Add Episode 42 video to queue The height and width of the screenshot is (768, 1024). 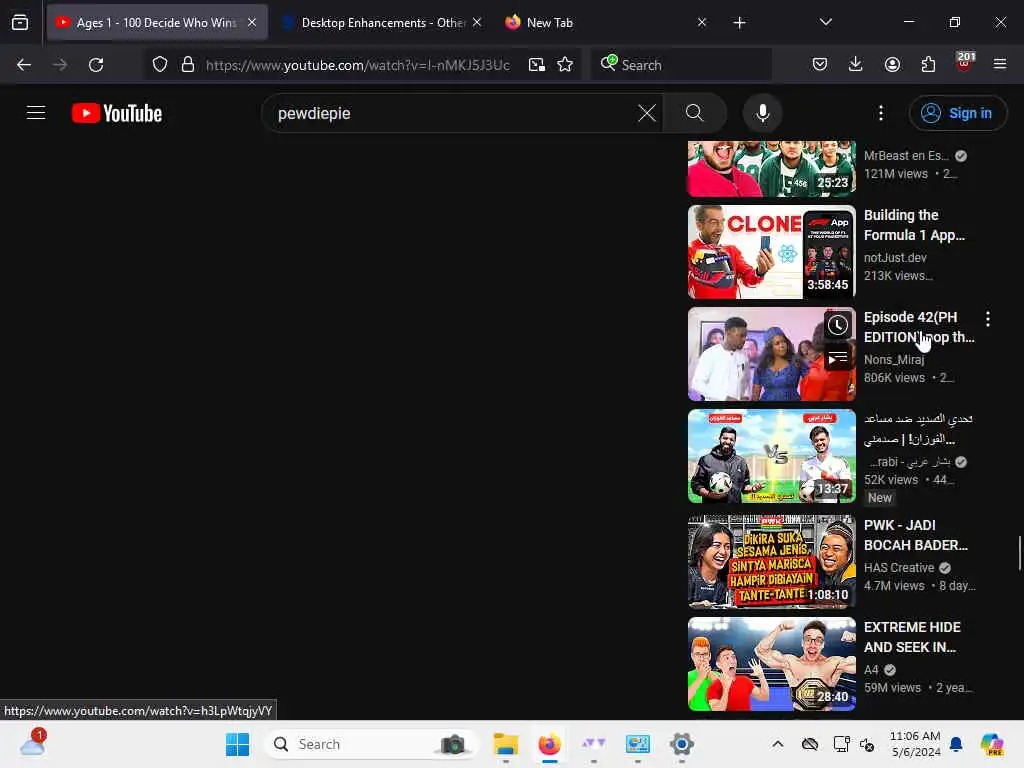click(838, 358)
